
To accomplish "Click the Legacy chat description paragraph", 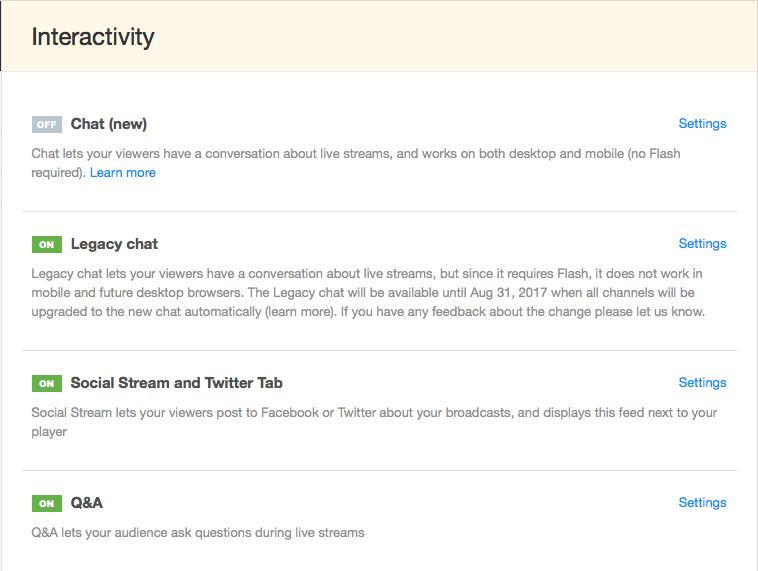I will point(368,293).
